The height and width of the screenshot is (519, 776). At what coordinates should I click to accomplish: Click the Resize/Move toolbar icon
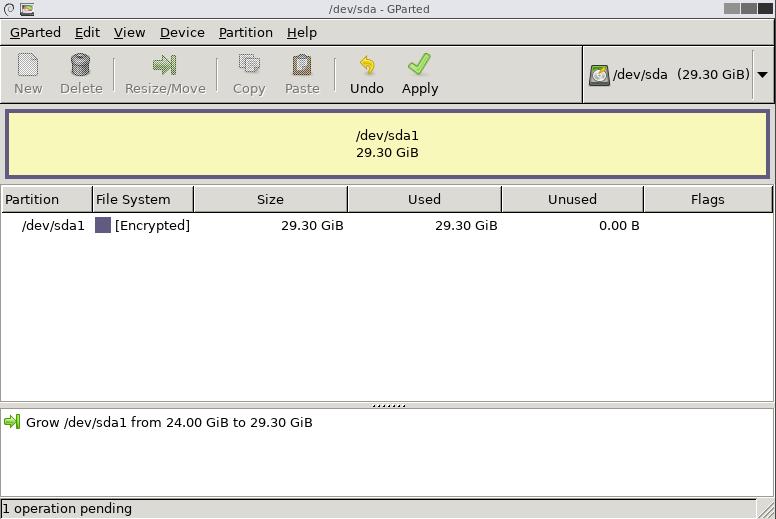(x=165, y=64)
